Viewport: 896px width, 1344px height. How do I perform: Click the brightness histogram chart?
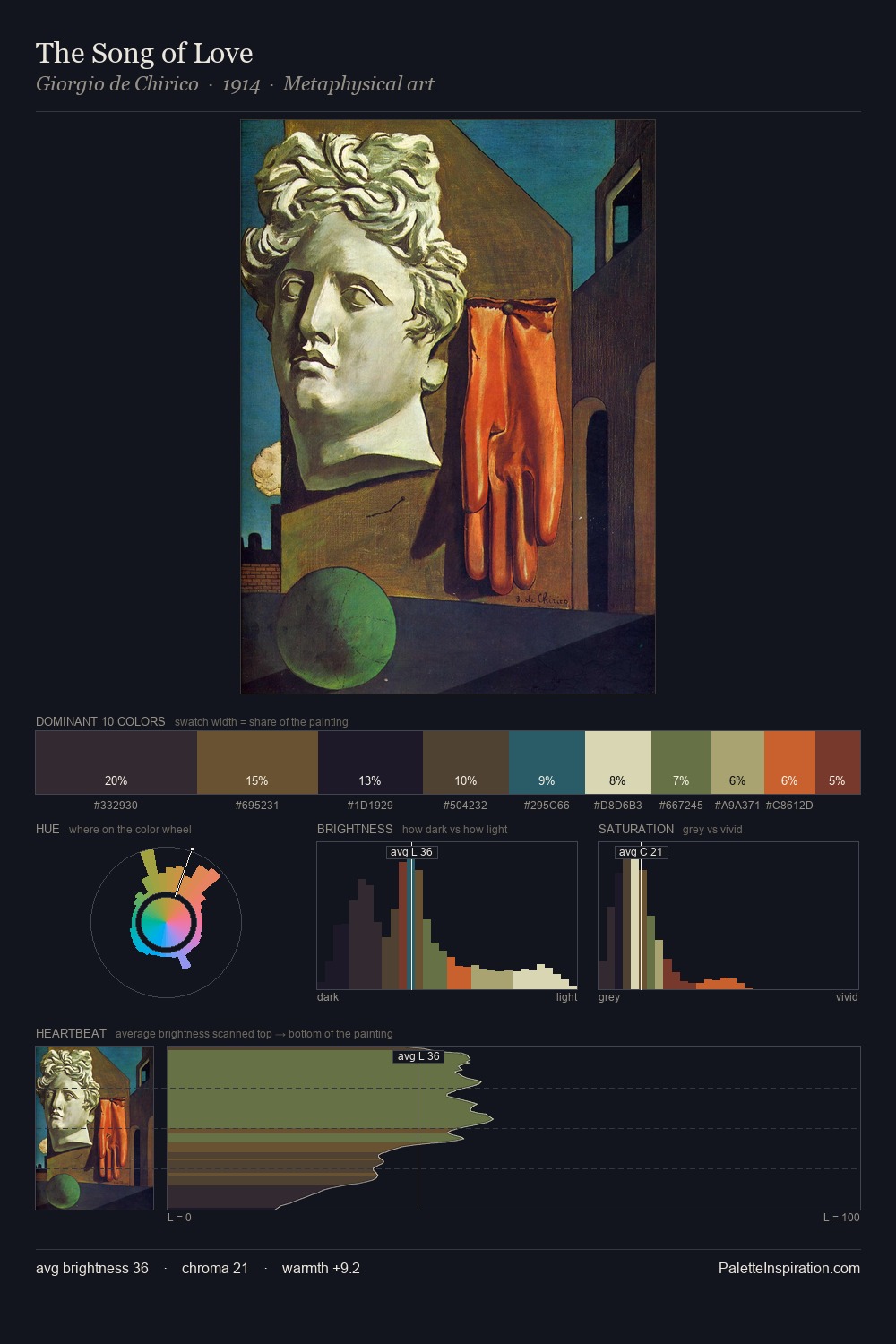coord(447,916)
